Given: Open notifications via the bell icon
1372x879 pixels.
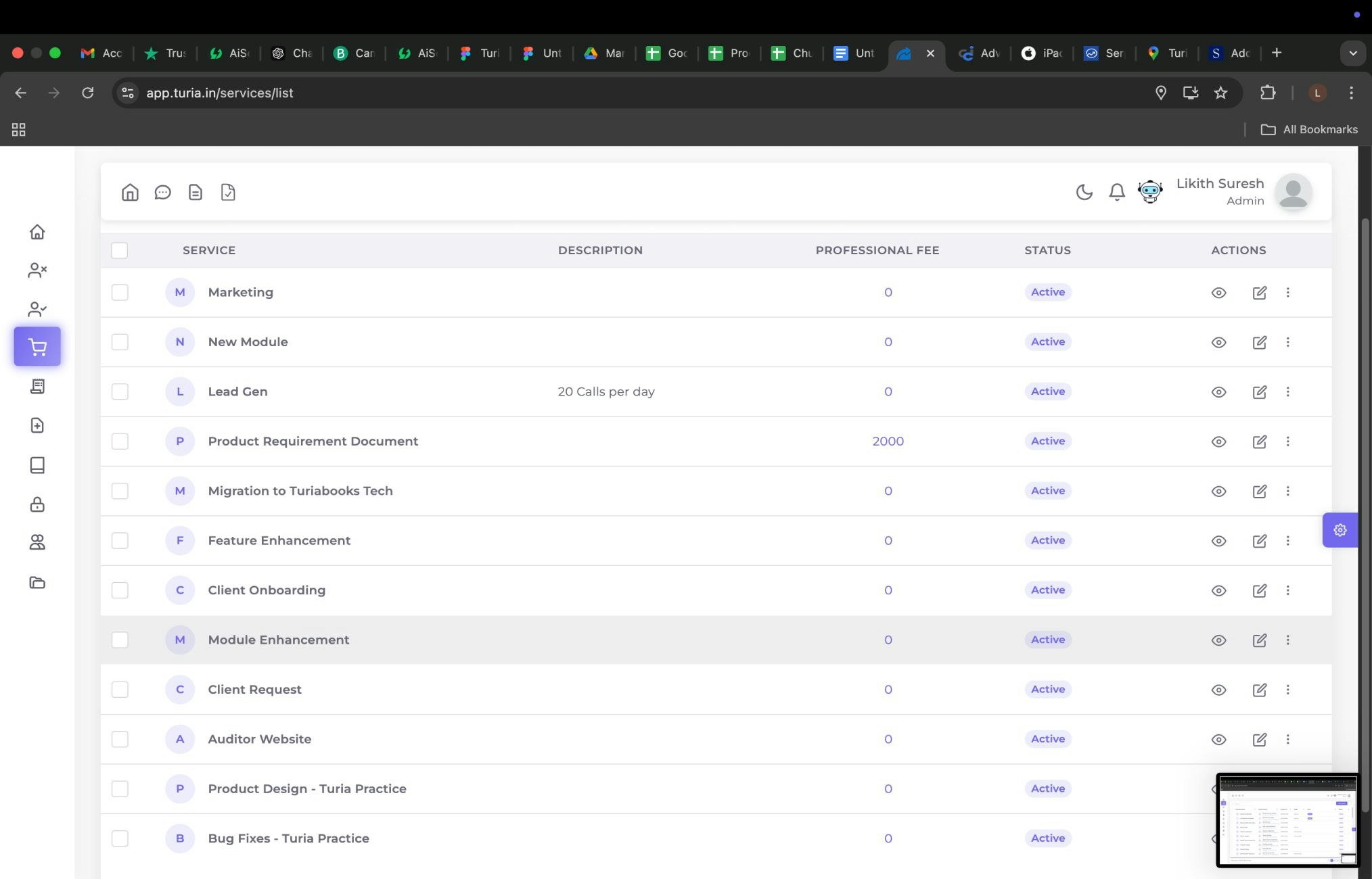Looking at the screenshot, I should 1117,193.
